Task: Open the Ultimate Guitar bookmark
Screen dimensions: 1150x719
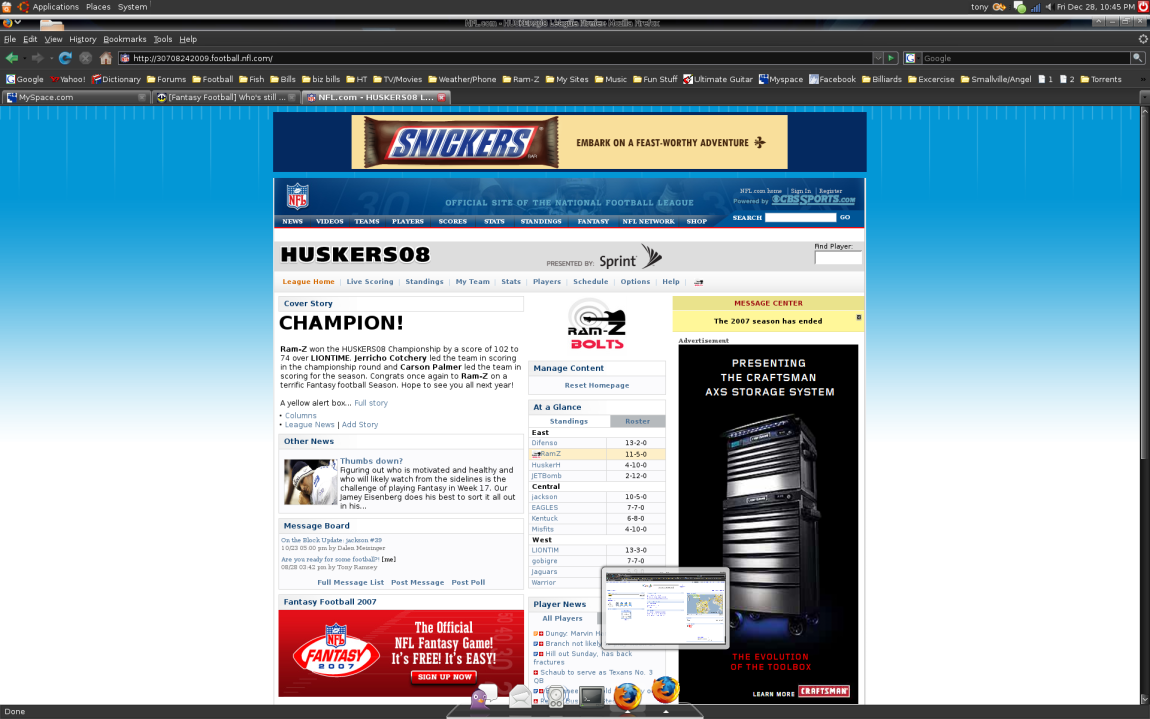Action: tap(717, 79)
